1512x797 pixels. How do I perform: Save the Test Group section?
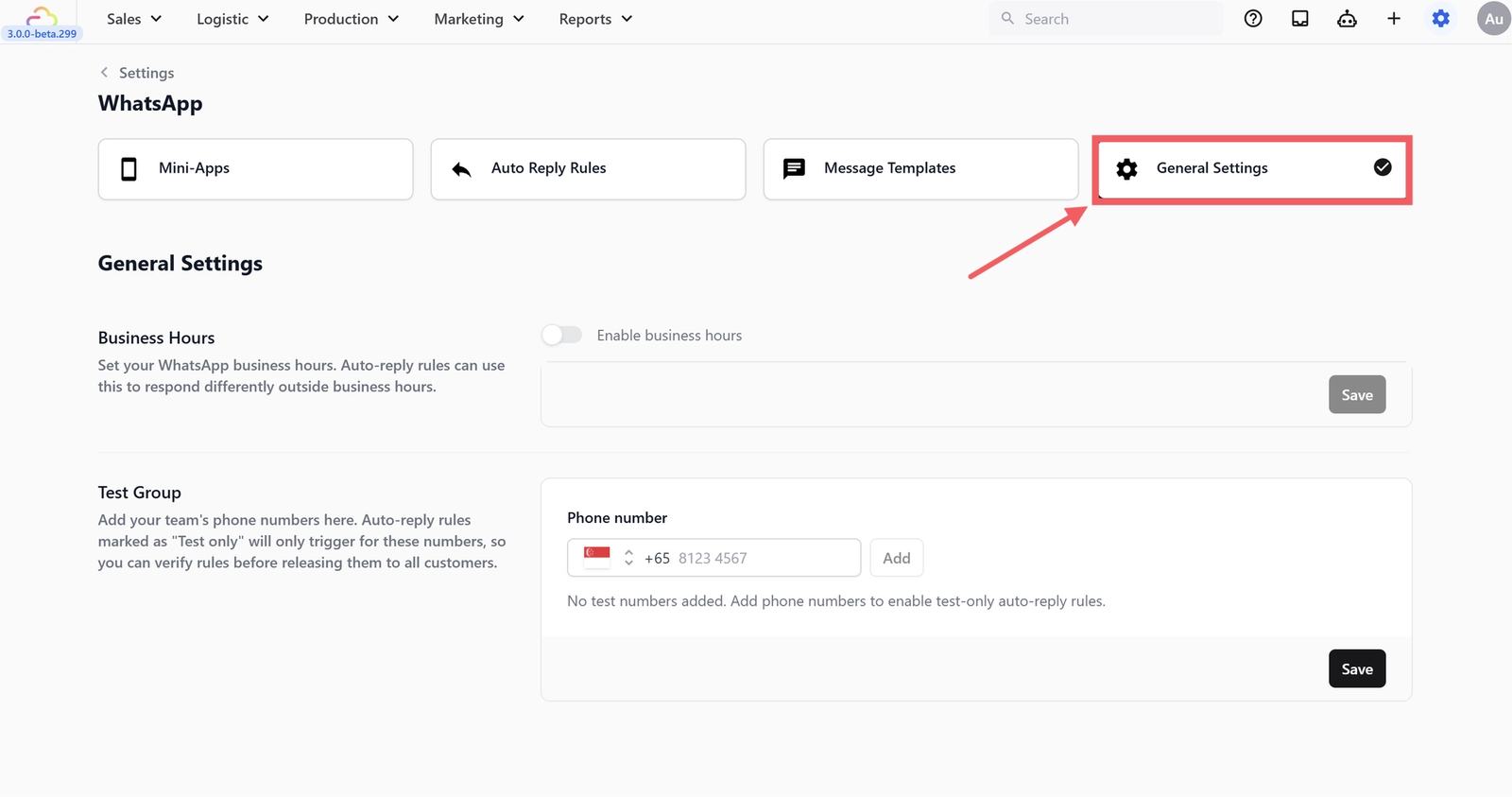[1357, 668]
